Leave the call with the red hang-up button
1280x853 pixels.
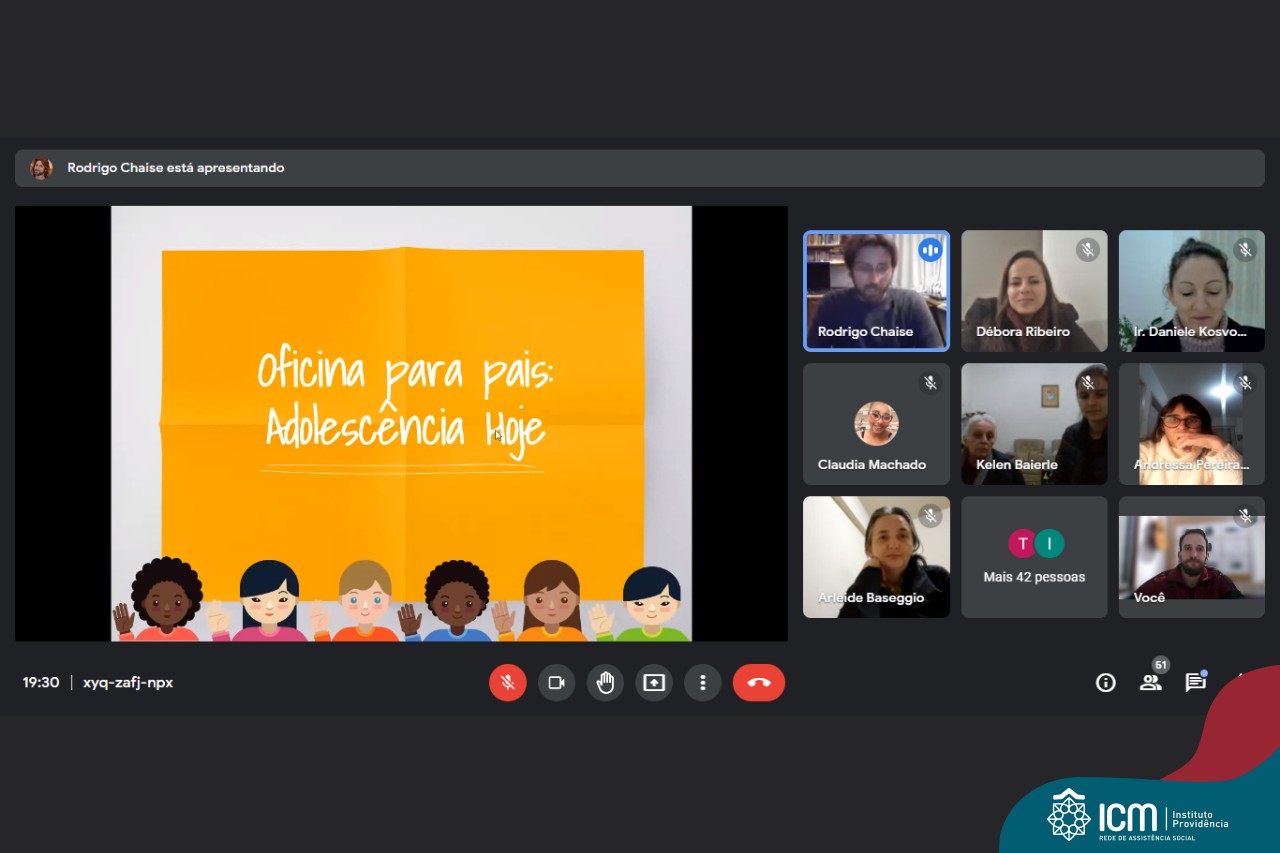759,682
